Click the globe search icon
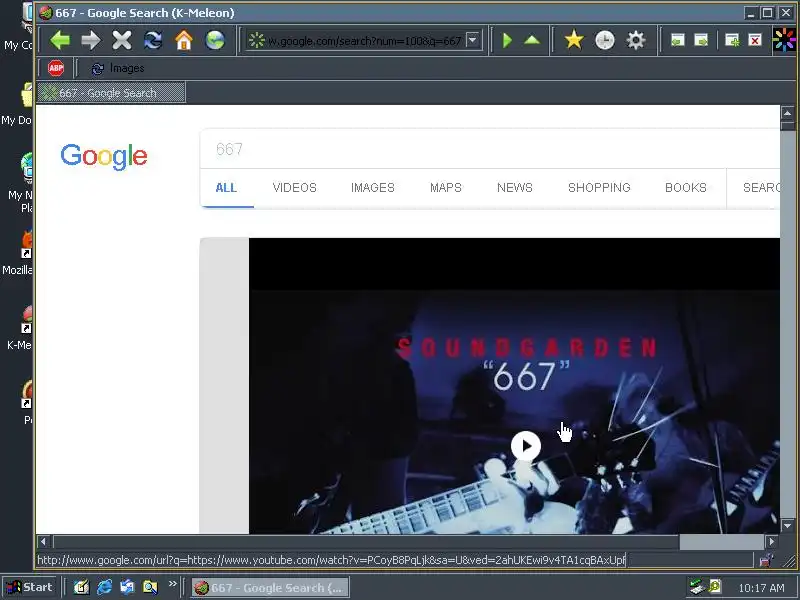The height and width of the screenshot is (600, 800). click(x=215, y=40)
